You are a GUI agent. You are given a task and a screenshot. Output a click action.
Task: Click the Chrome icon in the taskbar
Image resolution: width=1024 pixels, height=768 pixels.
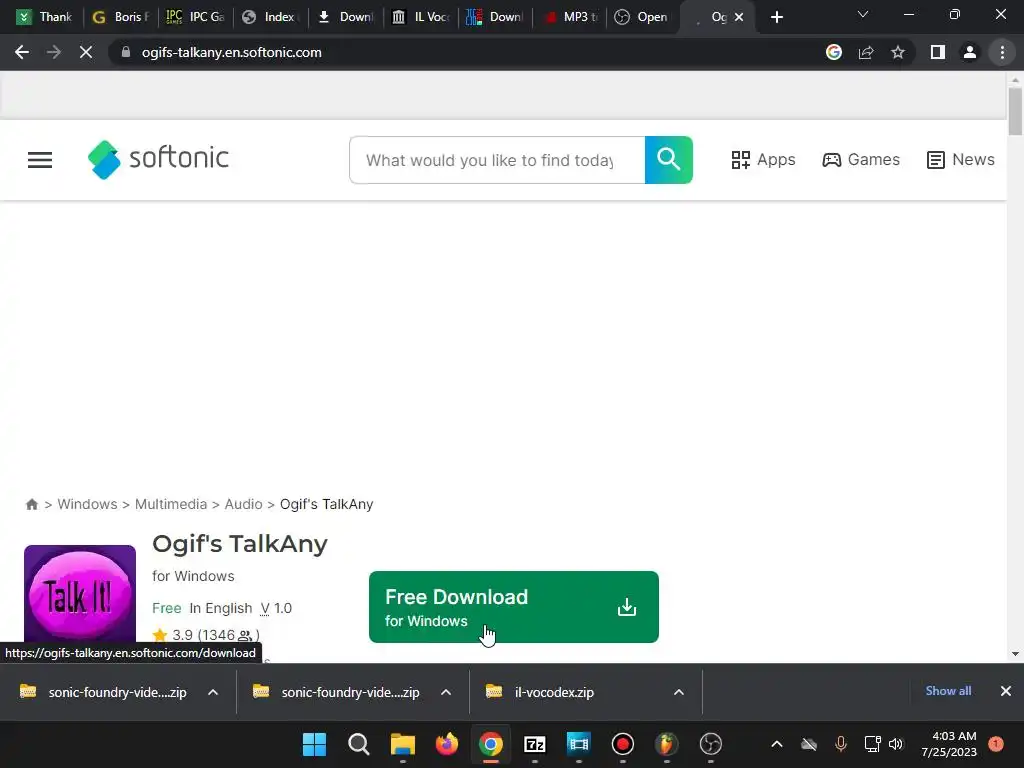point(490,744)
